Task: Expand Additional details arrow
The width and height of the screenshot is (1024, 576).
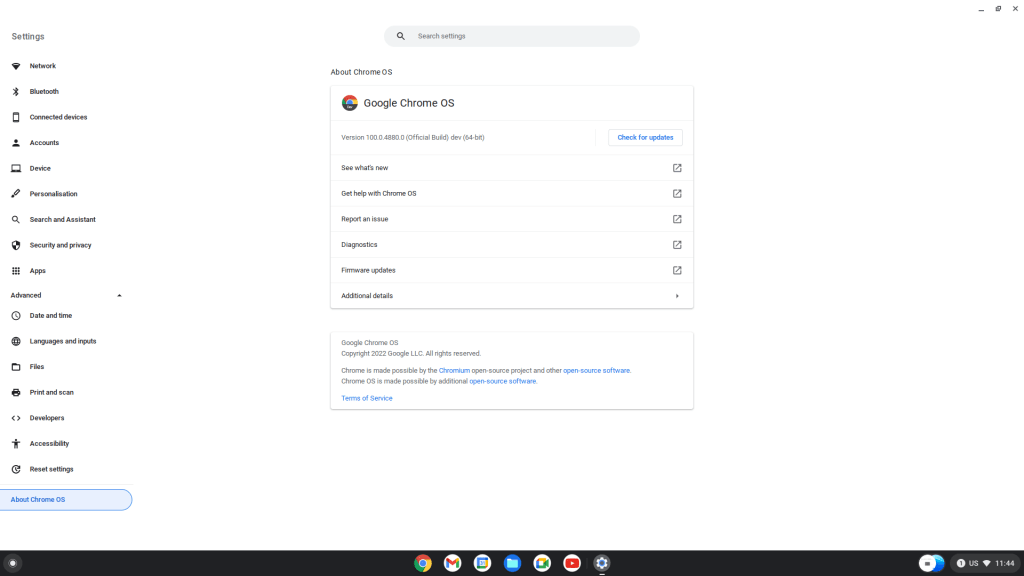Action: click(x=677, y=296)
